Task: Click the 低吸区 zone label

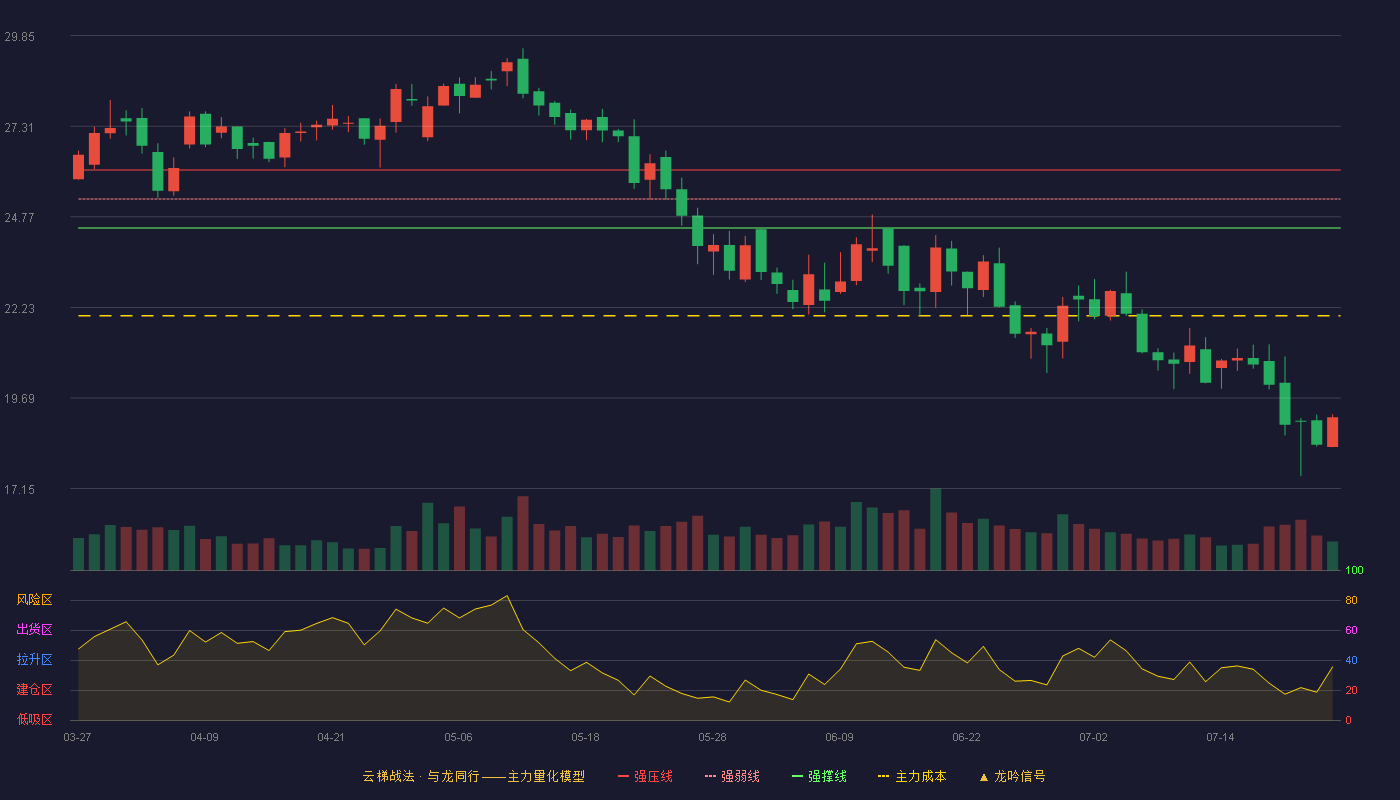Action: pyautogui.click(x=34, y=719)
